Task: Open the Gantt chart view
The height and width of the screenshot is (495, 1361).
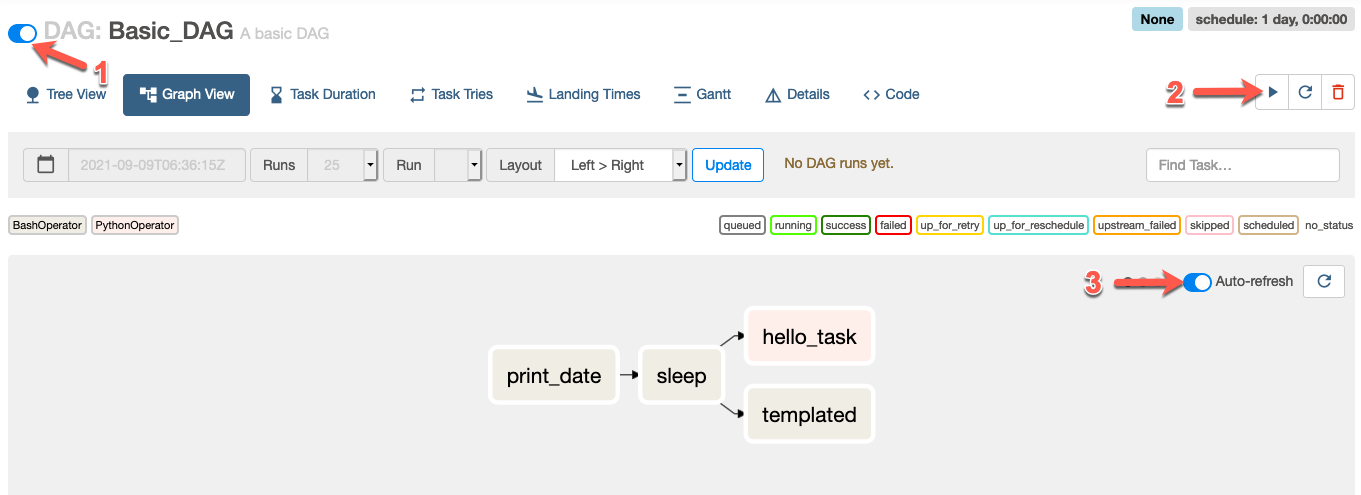Action: 702,94
